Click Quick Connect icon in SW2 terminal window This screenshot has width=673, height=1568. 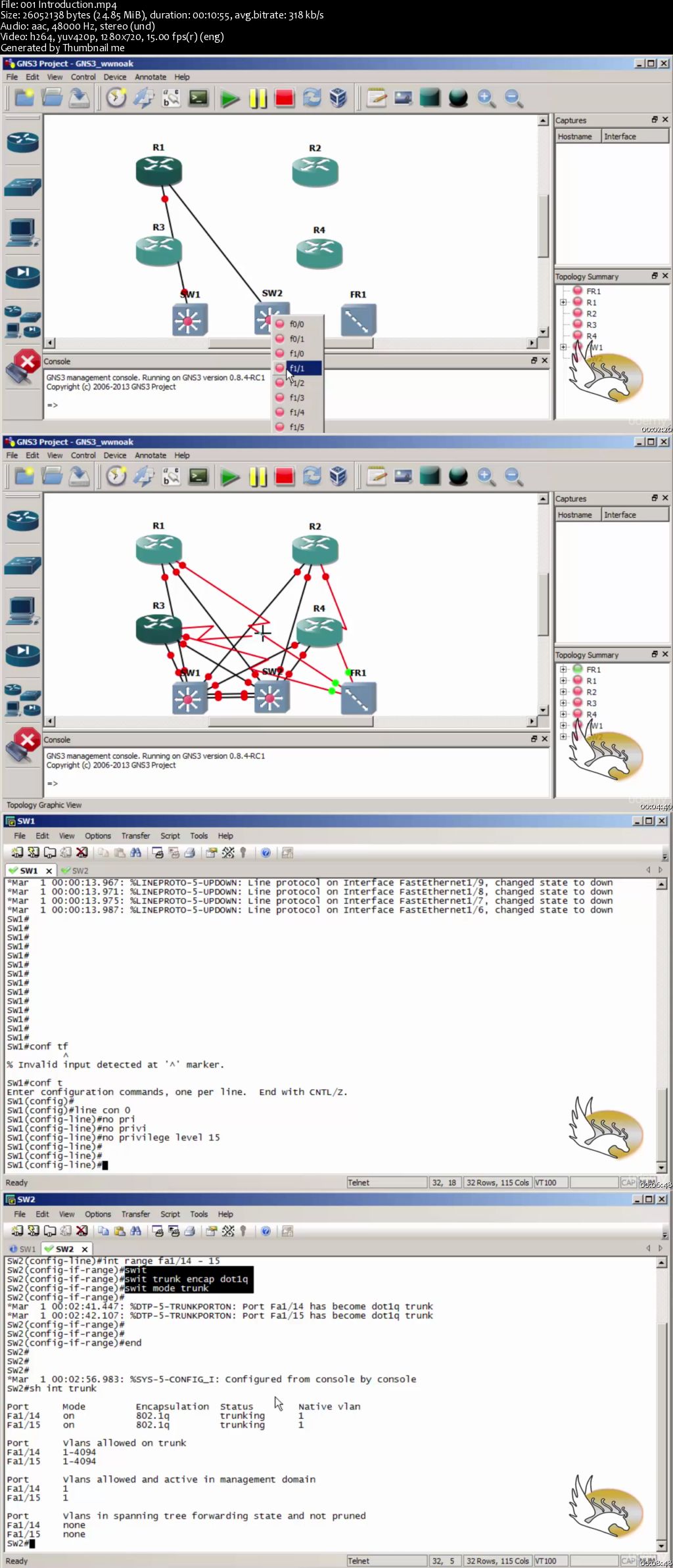coord(33,1231)
